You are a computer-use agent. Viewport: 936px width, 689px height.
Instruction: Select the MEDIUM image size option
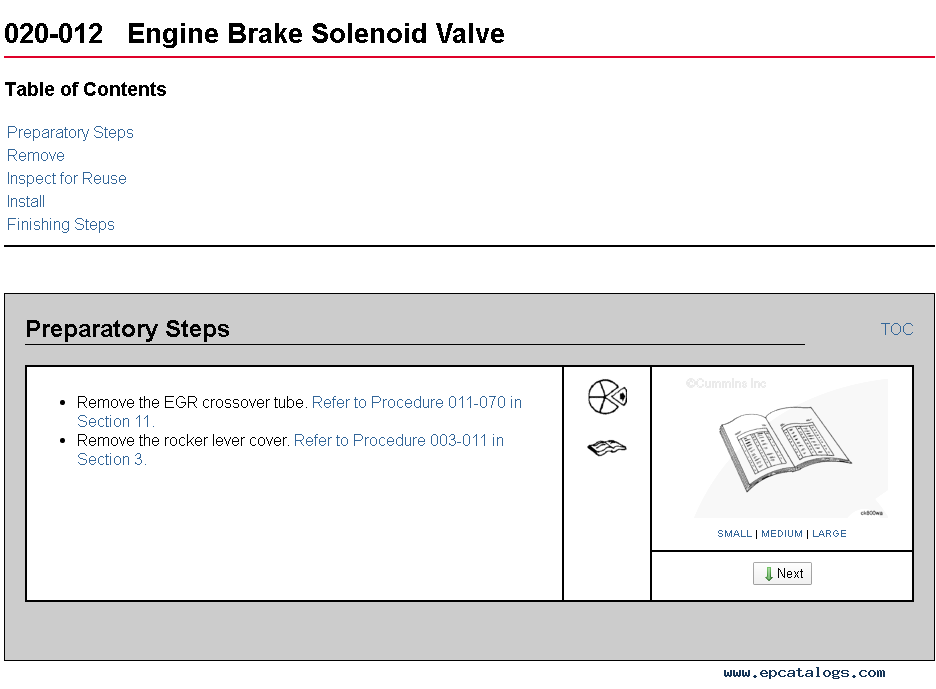coord(782,533)
